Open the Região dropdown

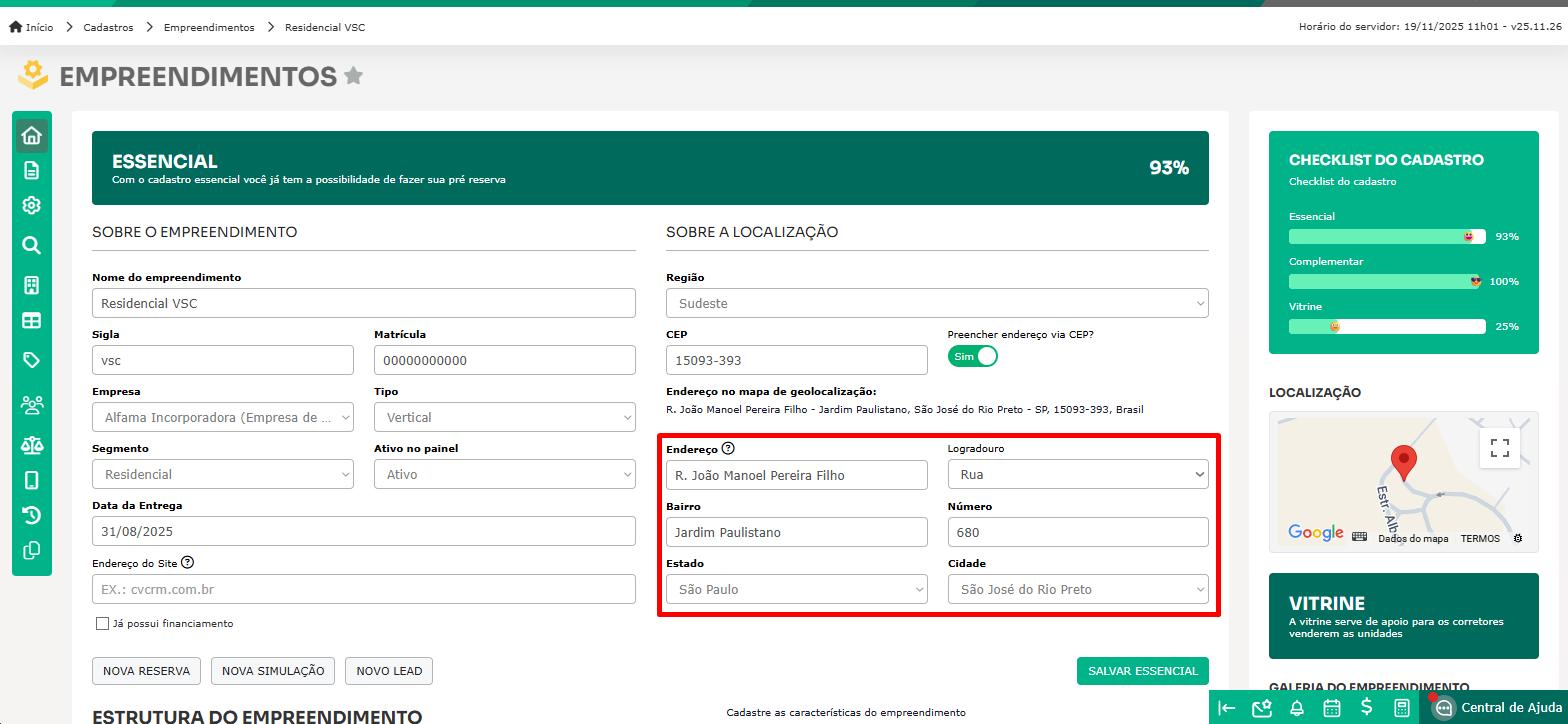coord(937,303)
